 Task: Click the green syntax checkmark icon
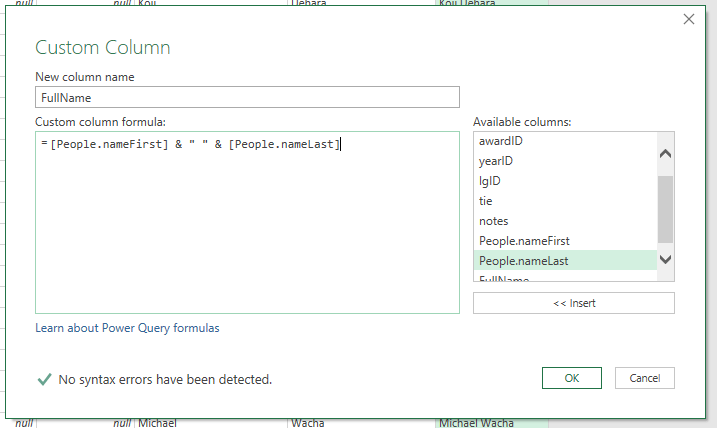click(x=44, y=379)
